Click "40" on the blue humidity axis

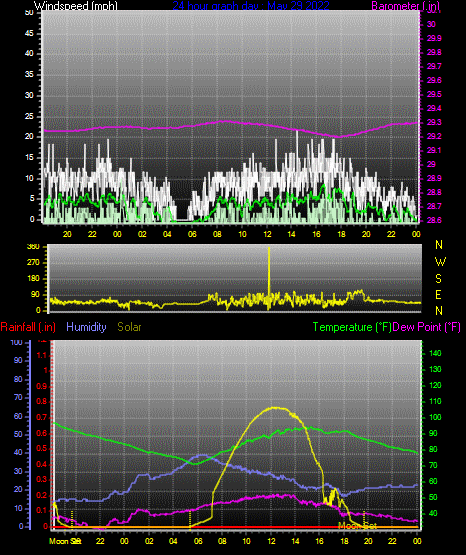pos(18,453)
